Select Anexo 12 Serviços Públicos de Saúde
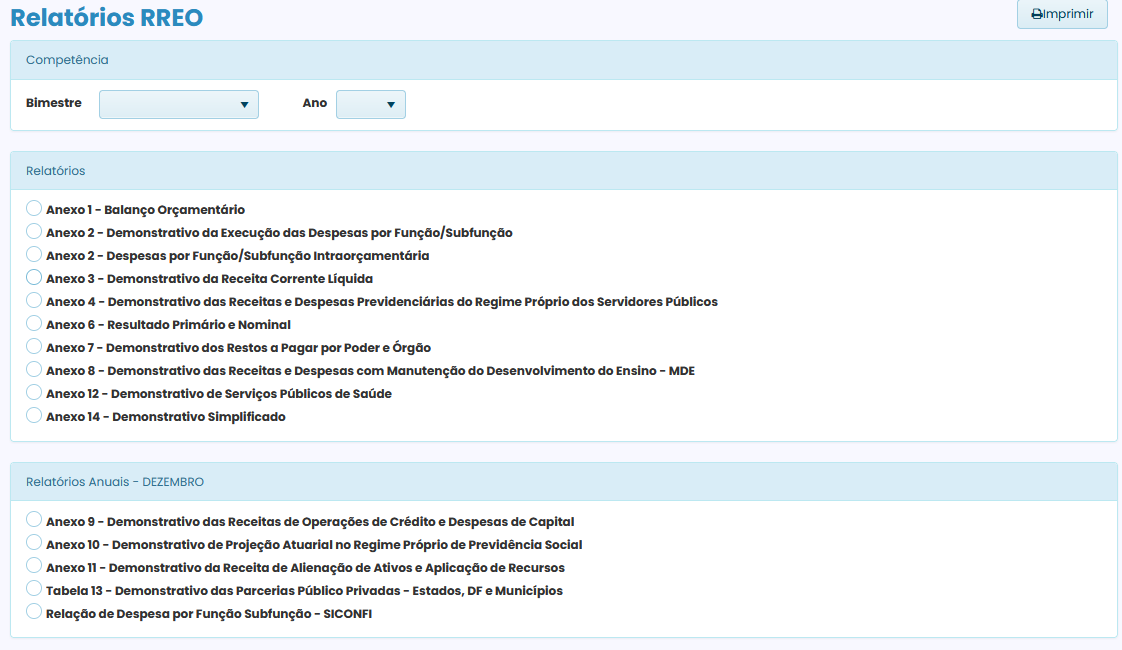Image resolution: width=1122 pixels, height=650 pixels. click(x=34, y=393)
